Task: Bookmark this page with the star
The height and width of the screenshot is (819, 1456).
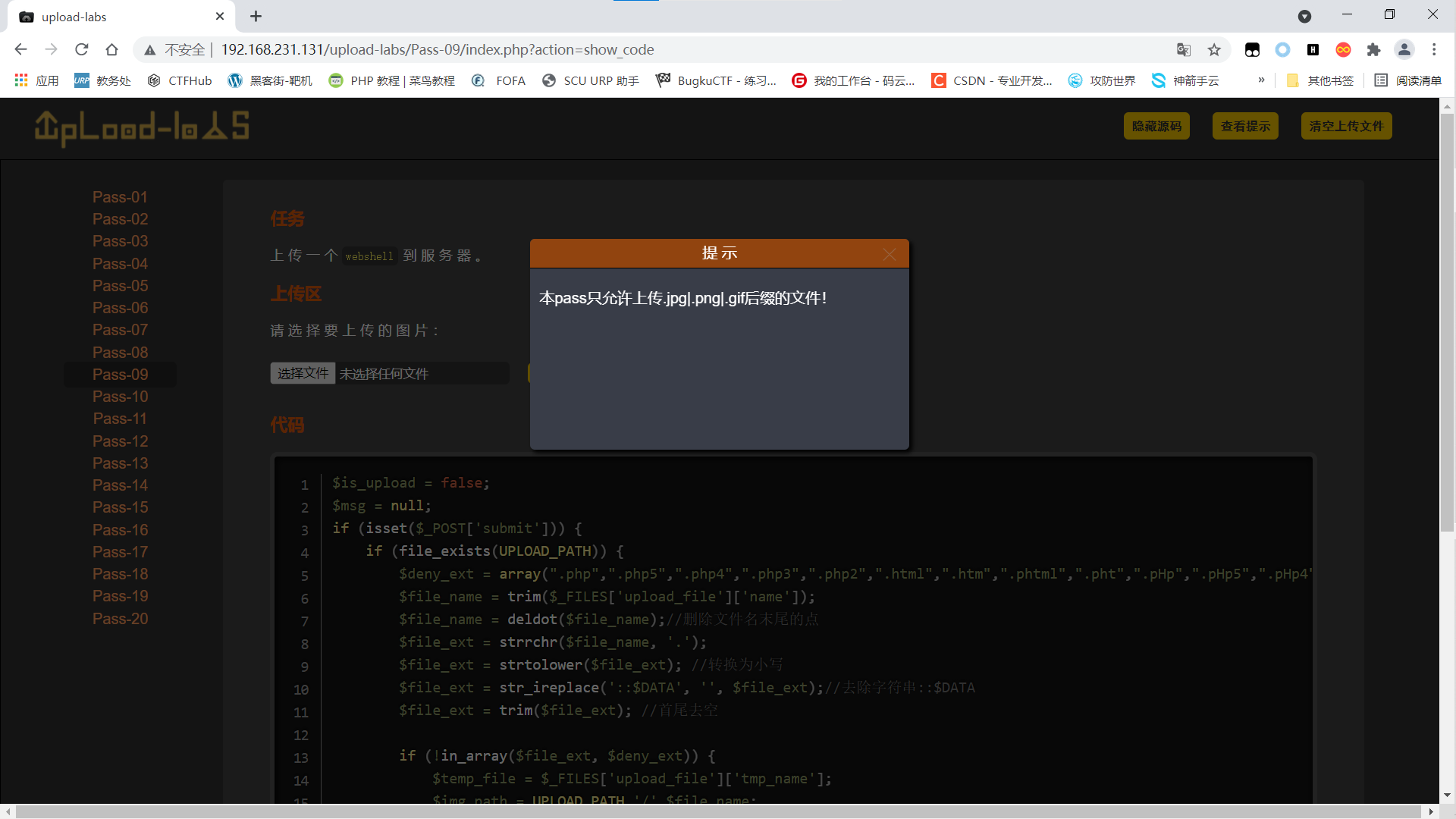Action: pyautogui.click(x=1214, y=49)
